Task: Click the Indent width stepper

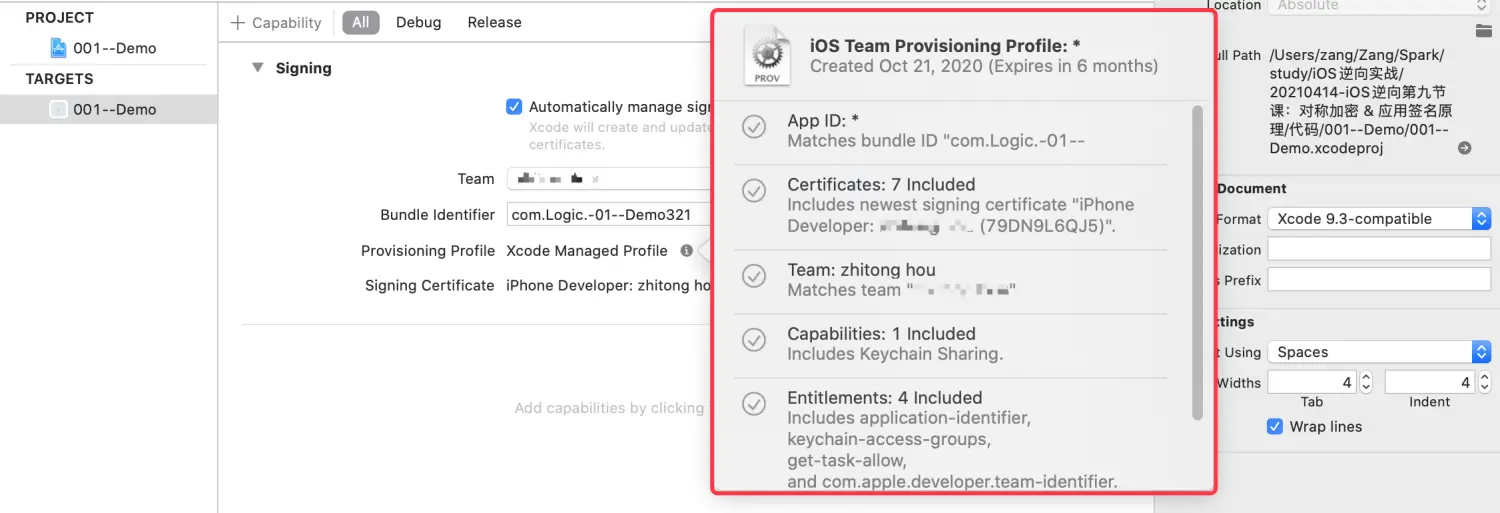Action: click(1484, 382)
